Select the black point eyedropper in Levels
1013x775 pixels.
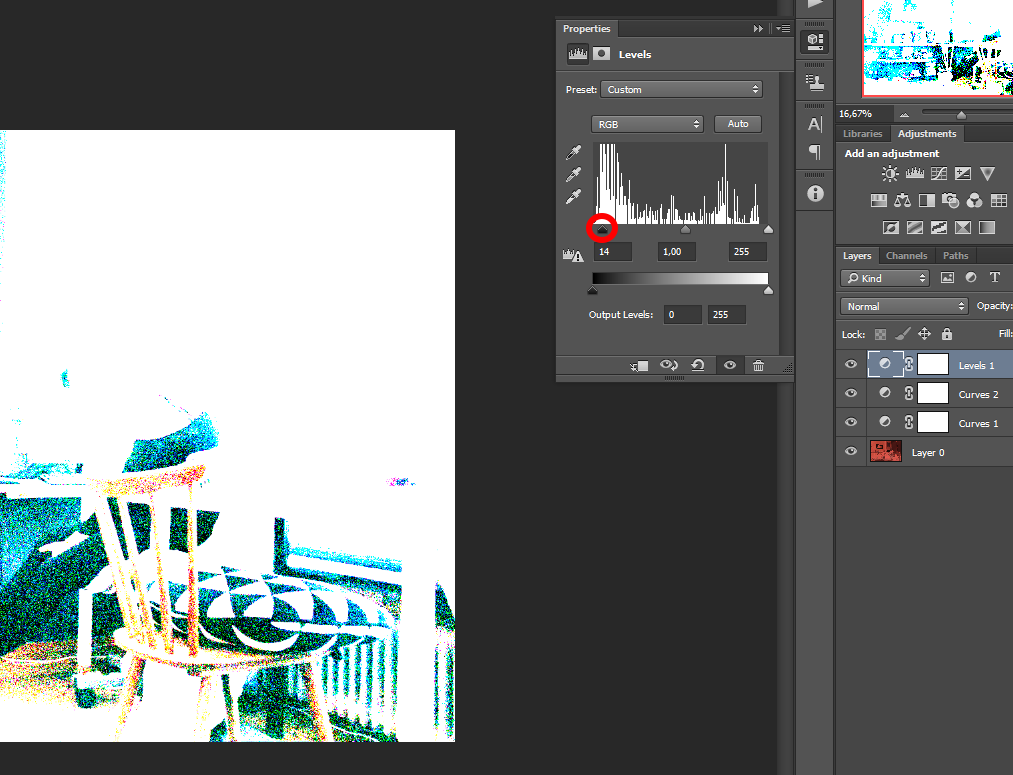[573, 152]
